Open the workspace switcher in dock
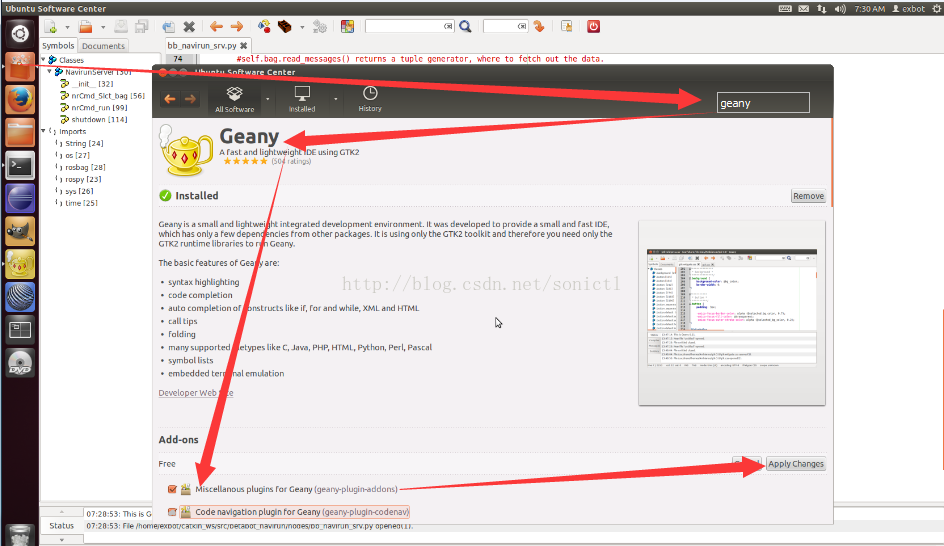 (20, 330)
